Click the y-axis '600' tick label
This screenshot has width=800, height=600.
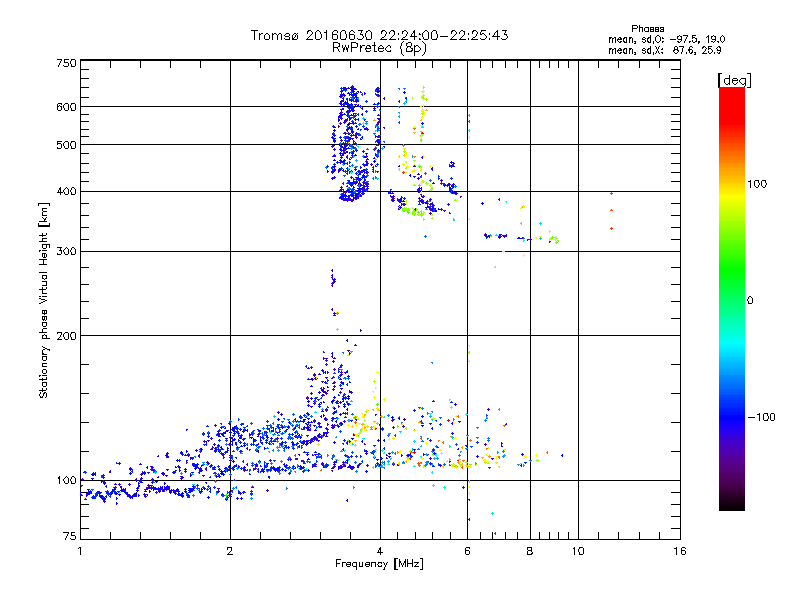[66, 107]
